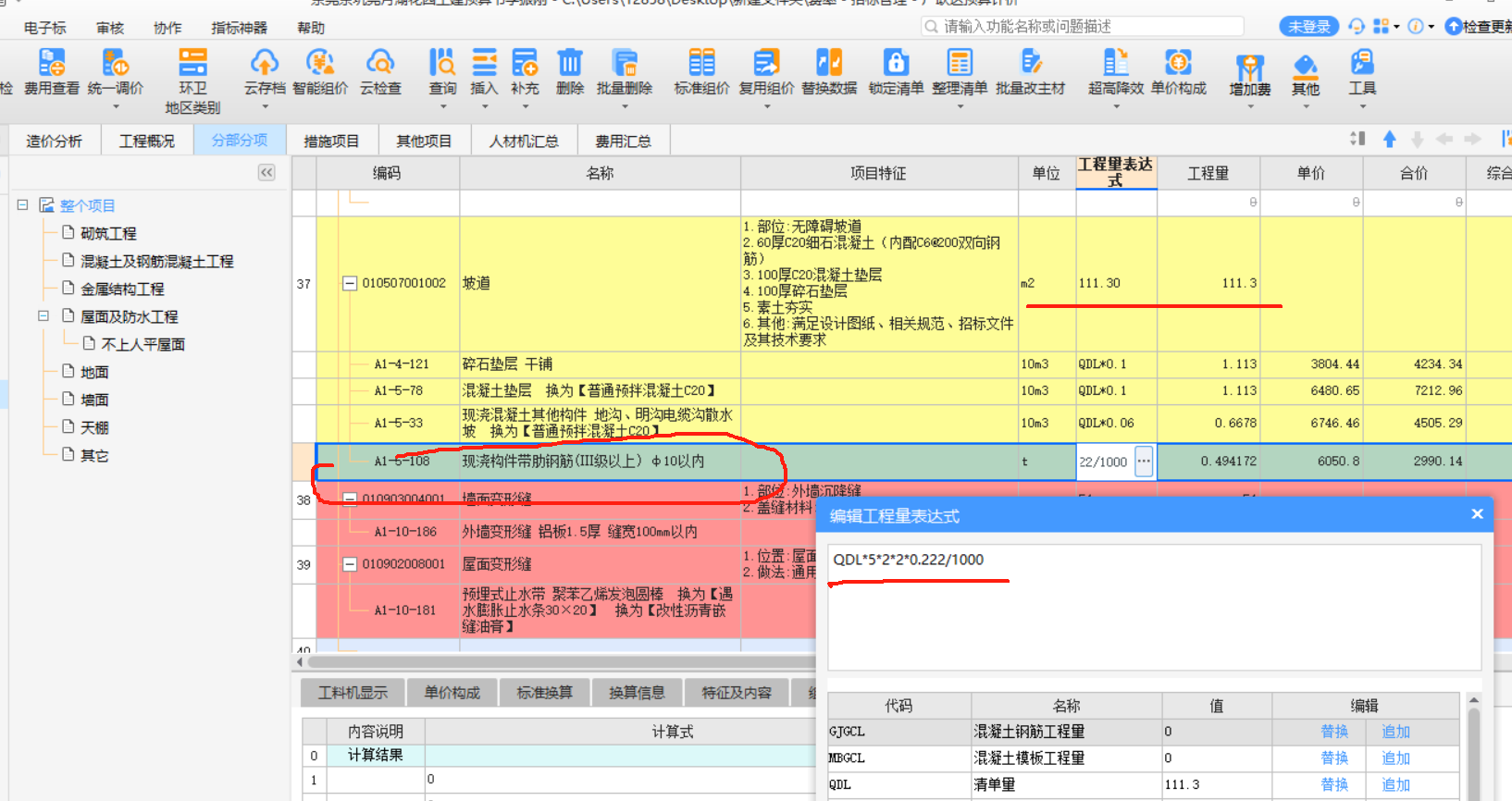Viewport: 1512px width, 801px height.
Task: Switch to 措施项目 tab
Action: [331, 141]
